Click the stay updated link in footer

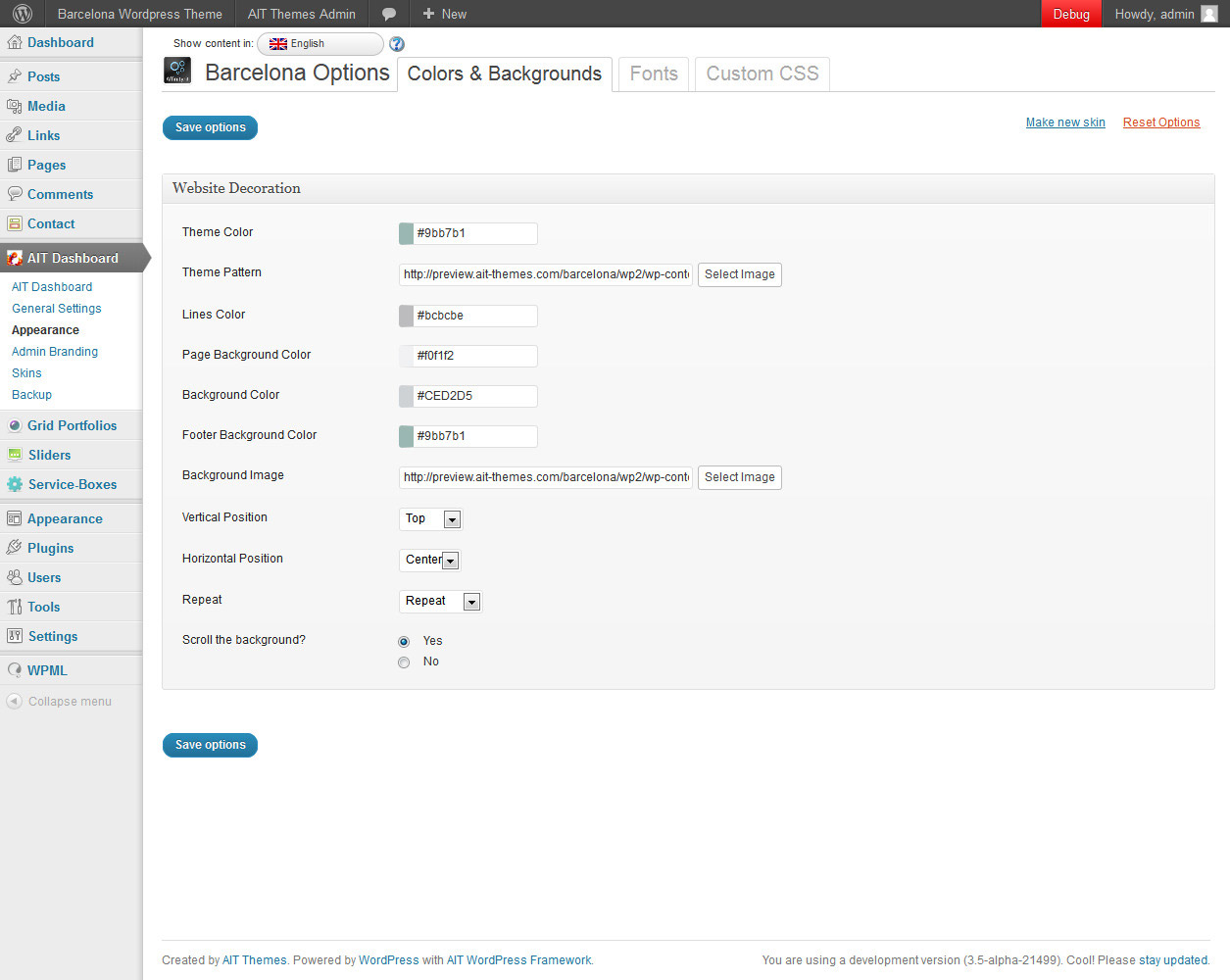[1173, 960]
